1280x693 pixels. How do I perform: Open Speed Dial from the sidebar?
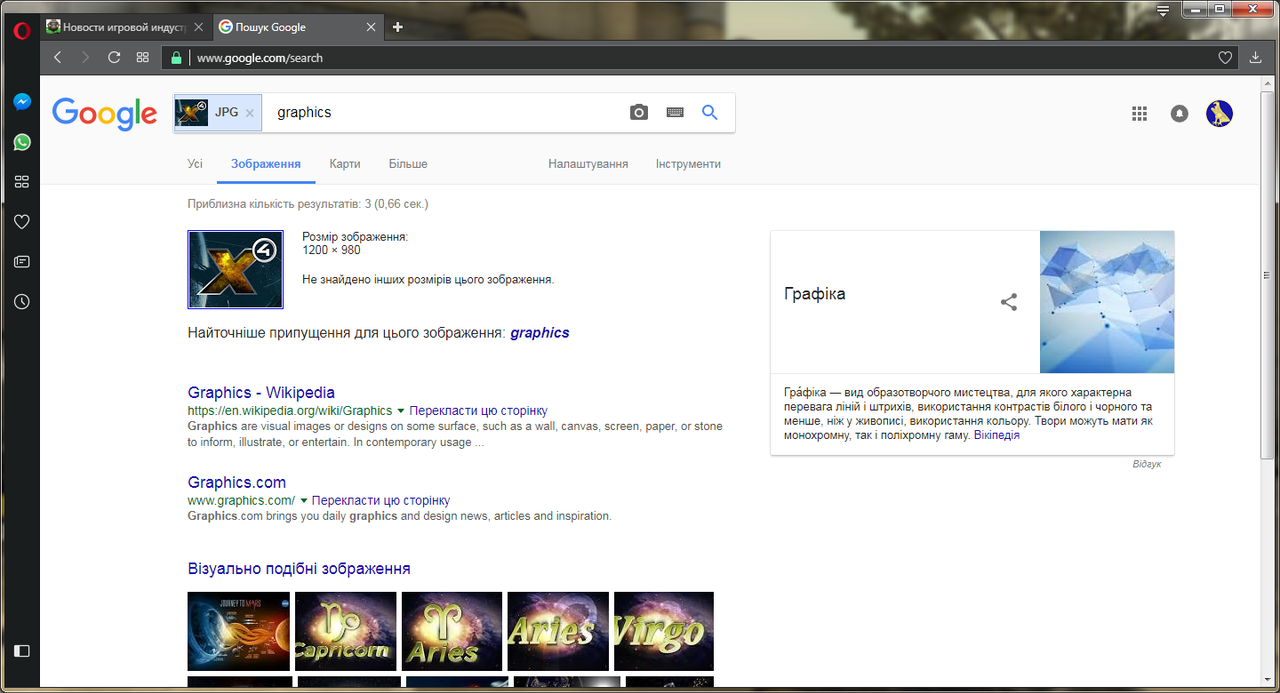pyautogui.click(x=21, y=182)
